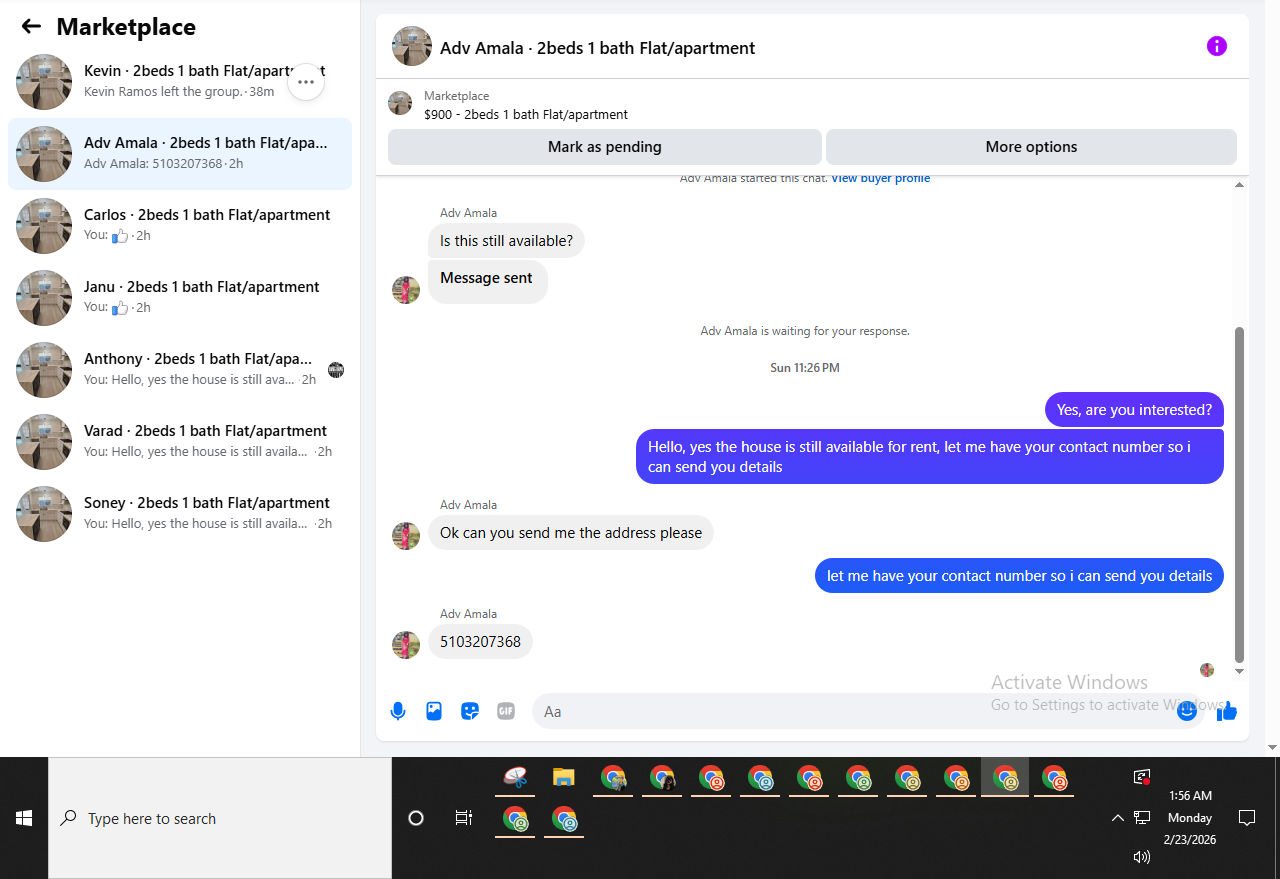Open Kevin's 2beds 1 bath conversation
Viewport: 1280px width, 879px height.
180,82
